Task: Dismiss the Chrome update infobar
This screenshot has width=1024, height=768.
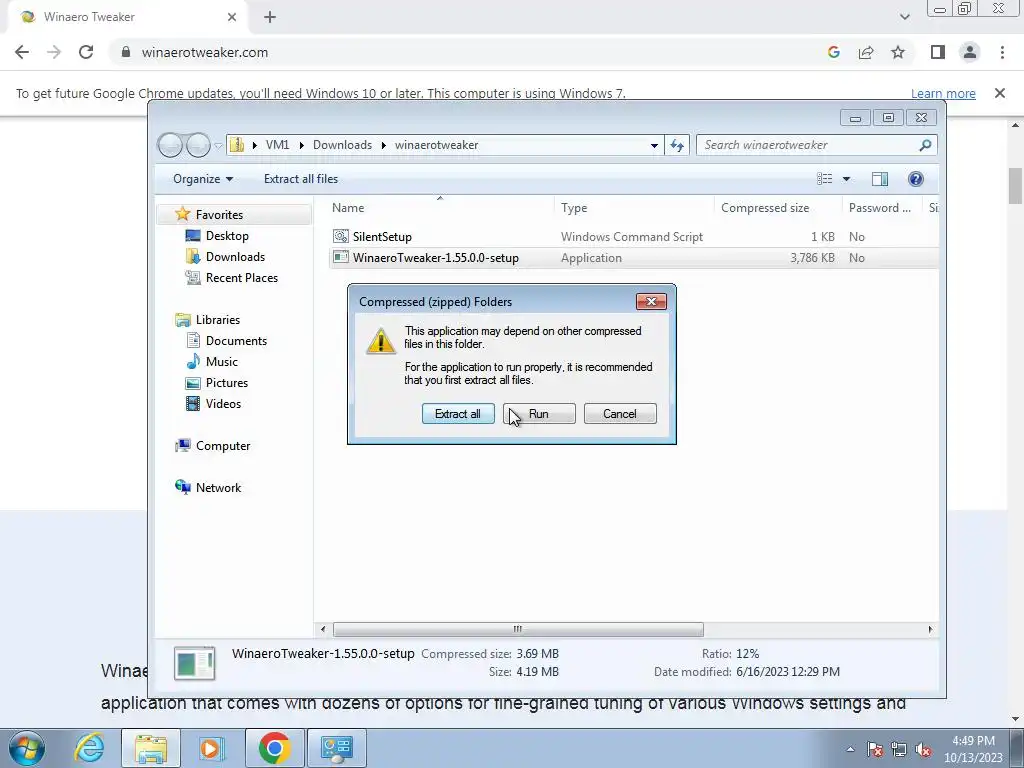Action: [999, 93]
